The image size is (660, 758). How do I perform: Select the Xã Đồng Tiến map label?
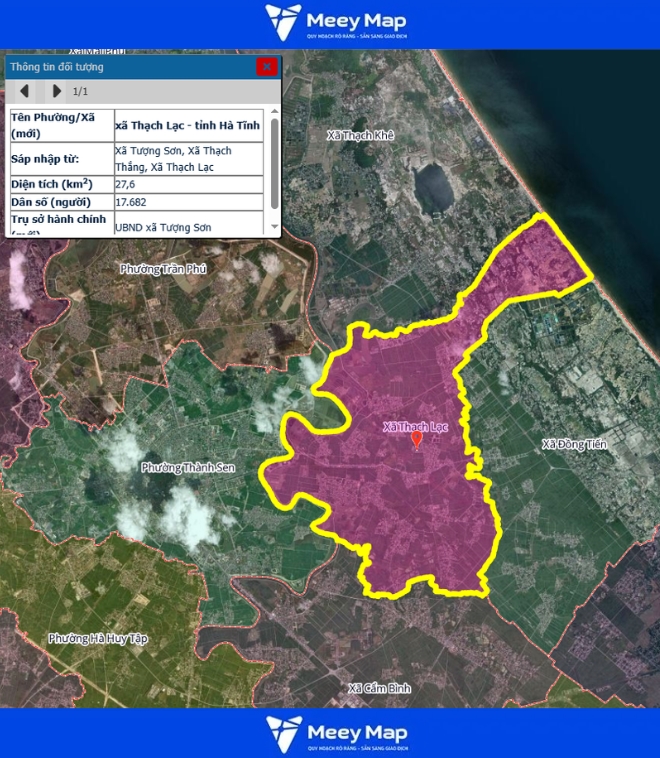click(x=574, y=443)
